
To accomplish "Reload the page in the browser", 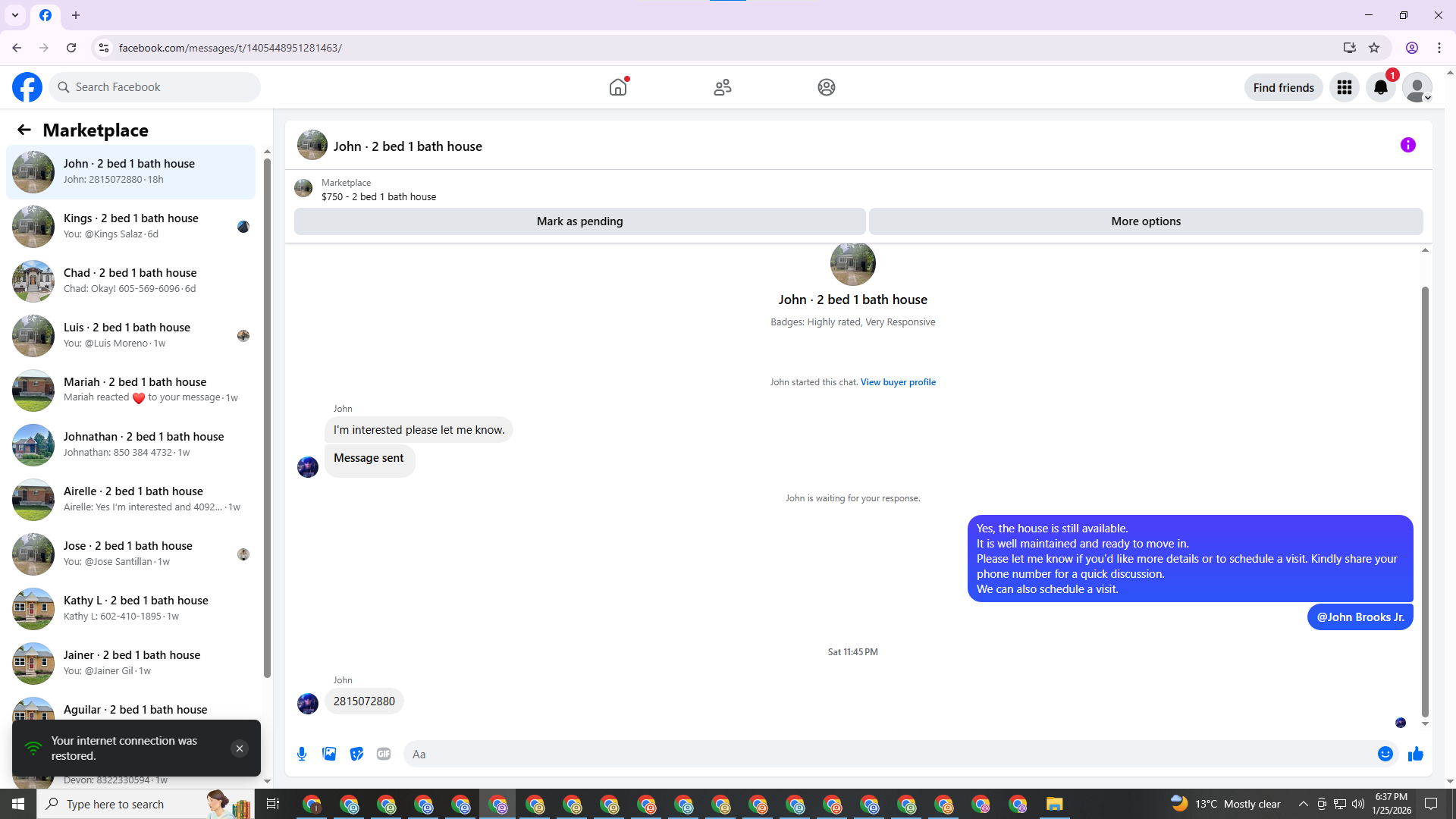I will point(71,48).
